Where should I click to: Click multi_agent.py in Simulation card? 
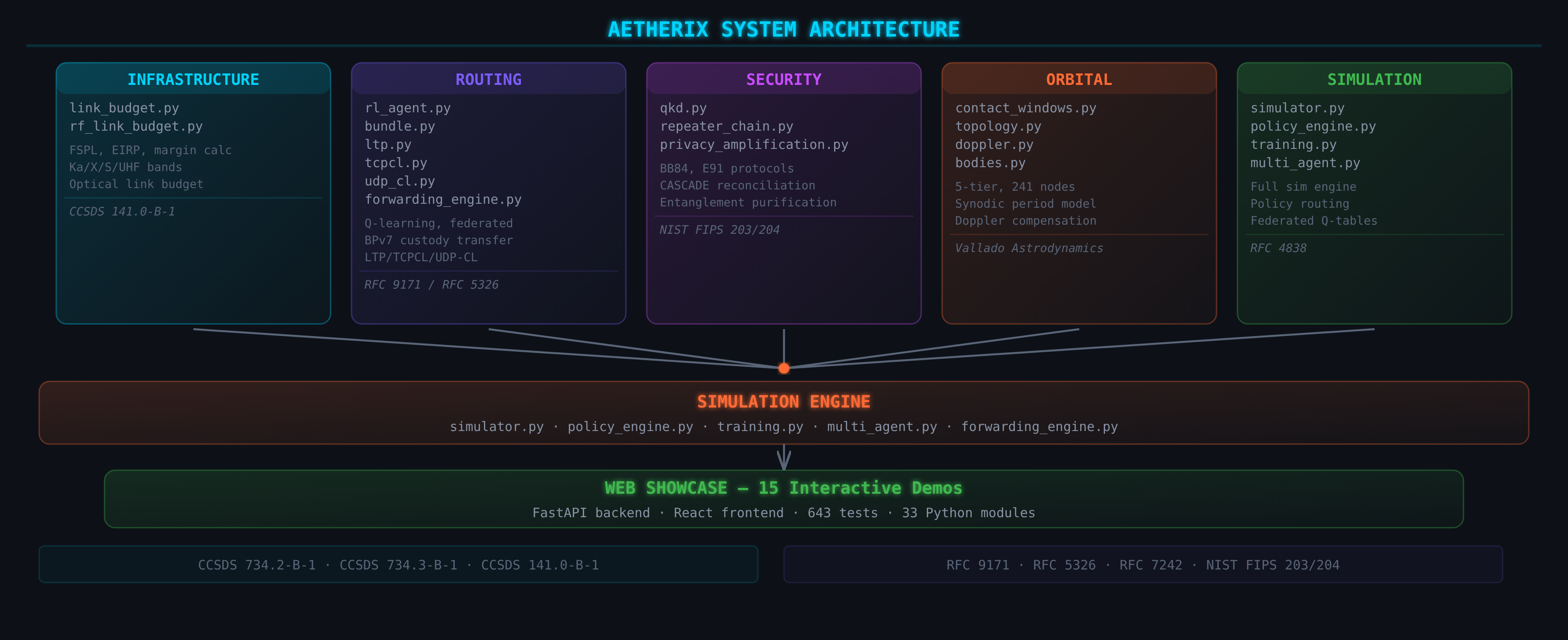[x=1305, y=163]
